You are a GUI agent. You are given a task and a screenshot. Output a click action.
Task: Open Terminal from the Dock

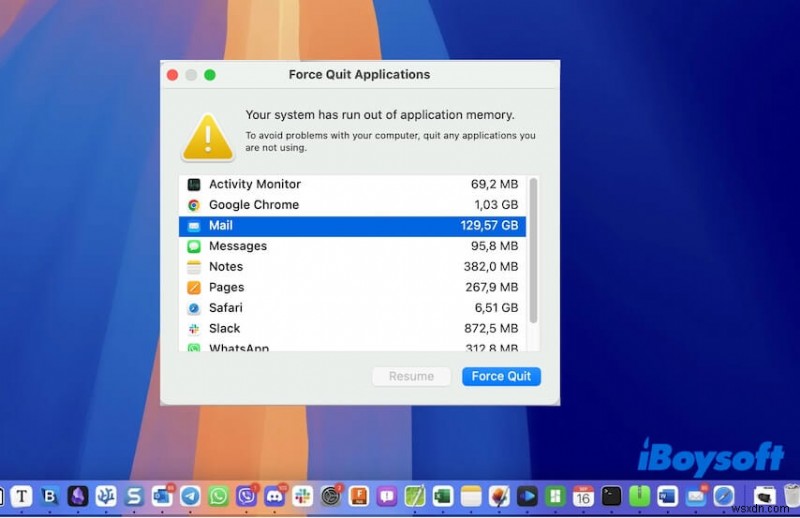click(x=611, y=496)
